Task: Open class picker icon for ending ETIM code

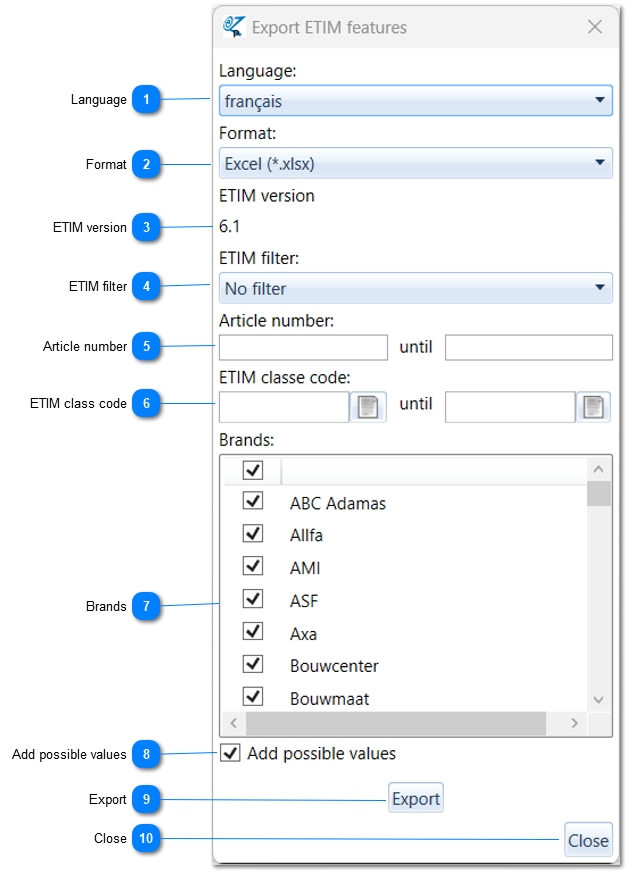Action: (x=593, y=407)
